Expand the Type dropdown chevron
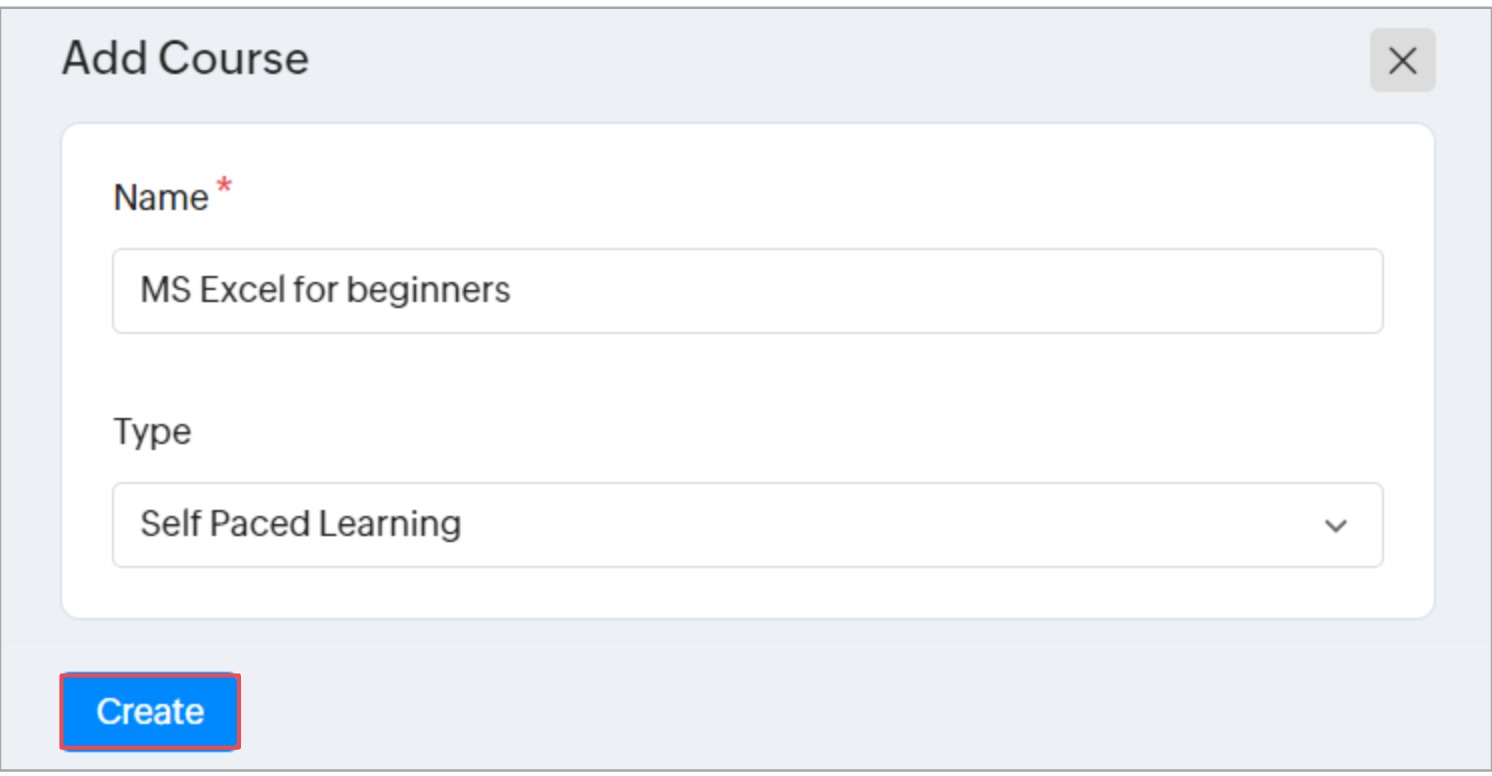Viewport: 1492px width, 776px height. click(1335, 526)
